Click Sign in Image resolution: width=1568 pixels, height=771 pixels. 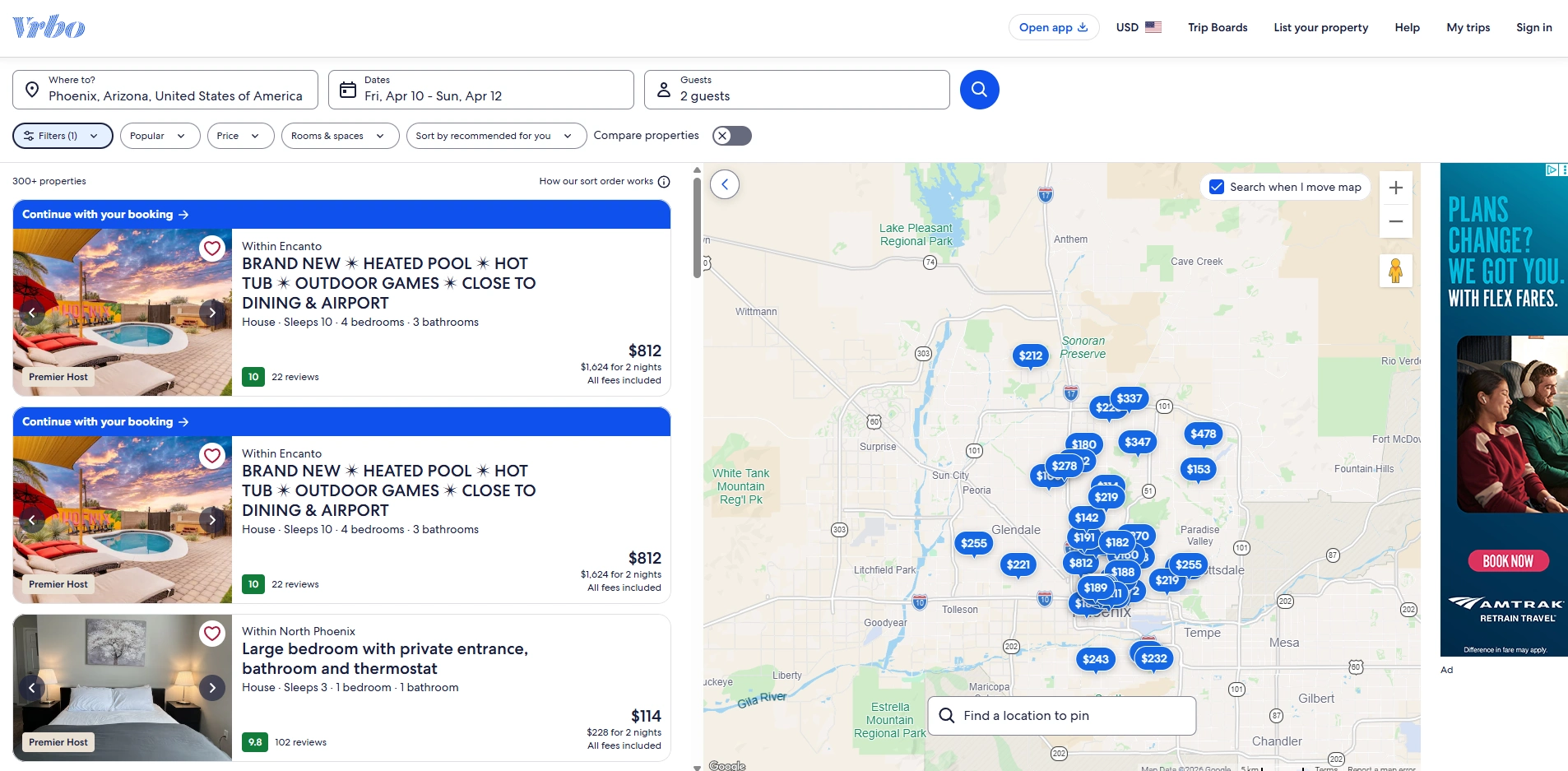(1534, 27)
